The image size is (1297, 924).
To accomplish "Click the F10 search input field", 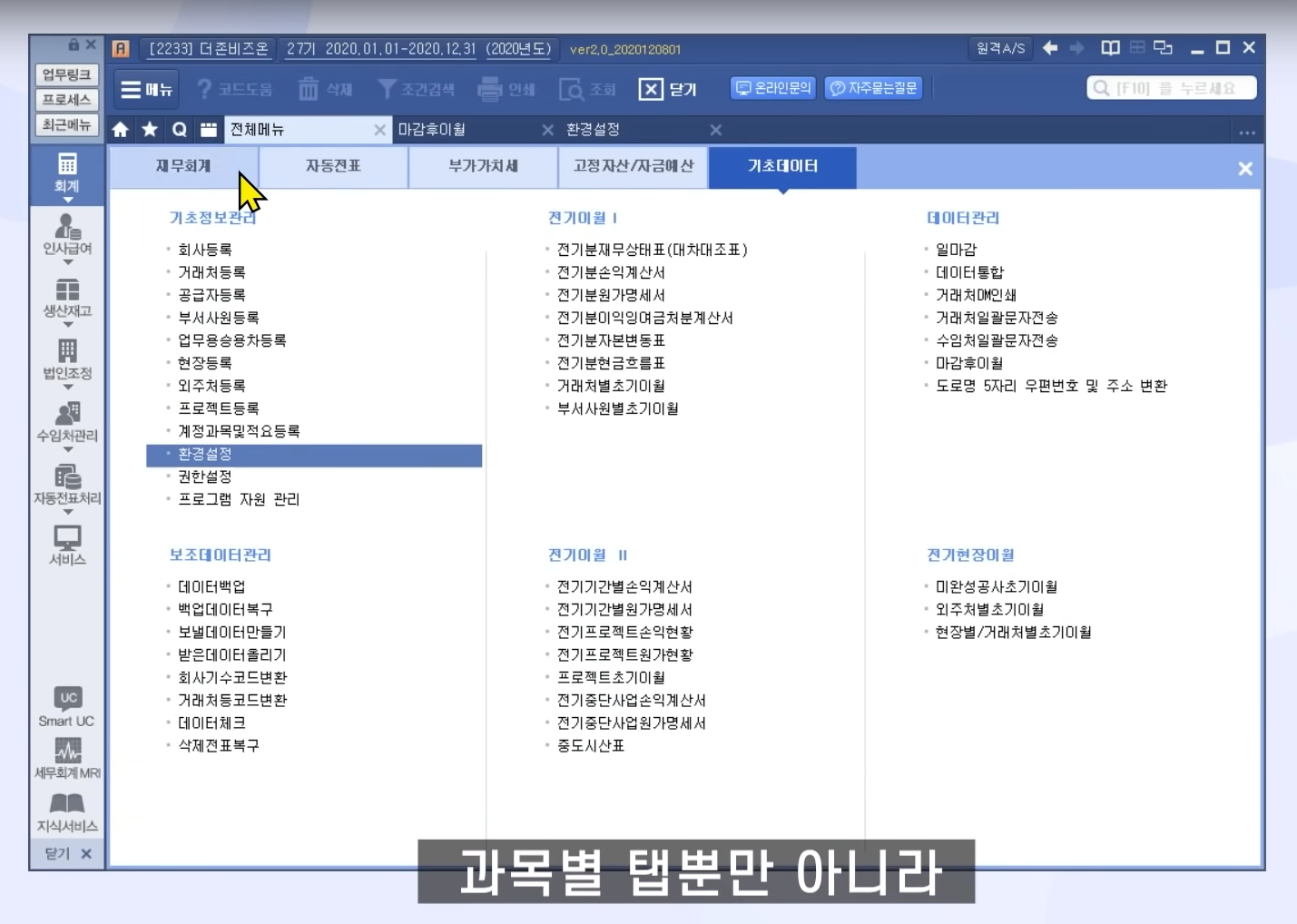I will tap(1174, 88).
